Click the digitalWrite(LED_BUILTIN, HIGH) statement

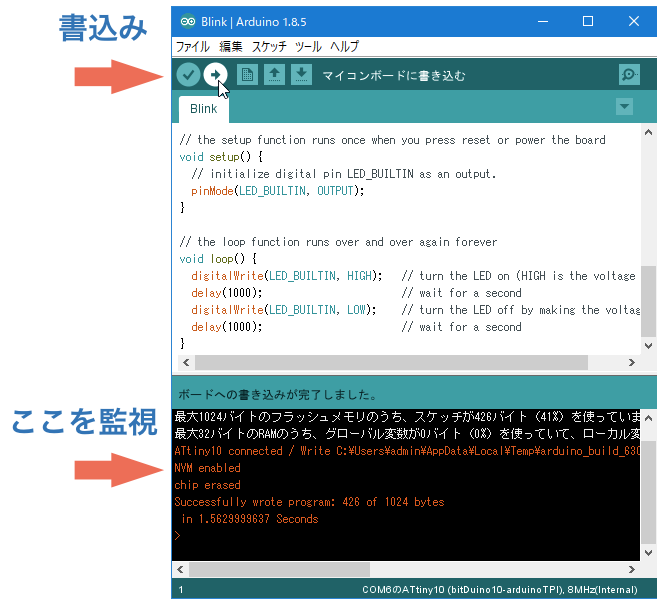click(287, 276)
